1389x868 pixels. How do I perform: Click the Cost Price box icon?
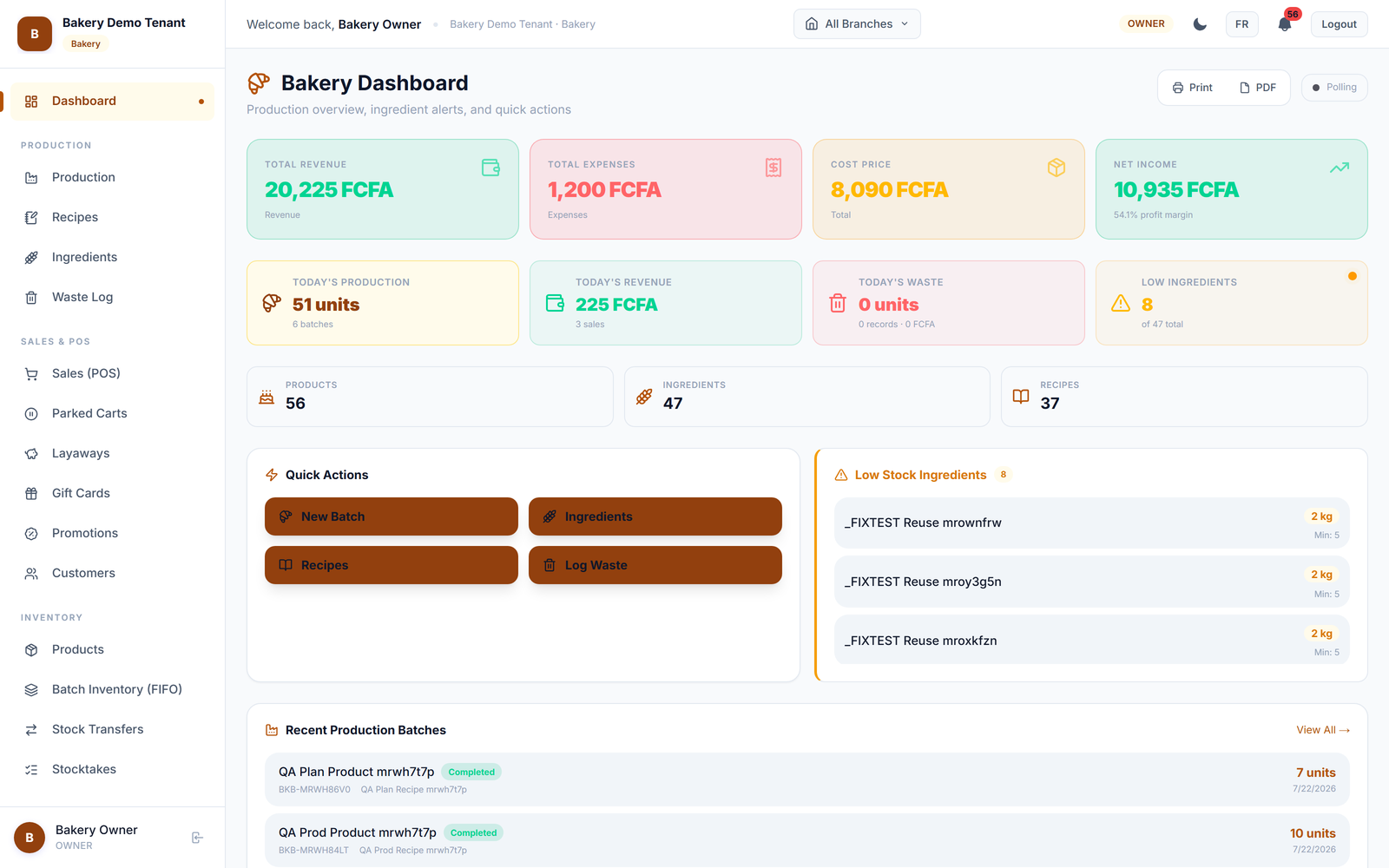[1057, 168]
